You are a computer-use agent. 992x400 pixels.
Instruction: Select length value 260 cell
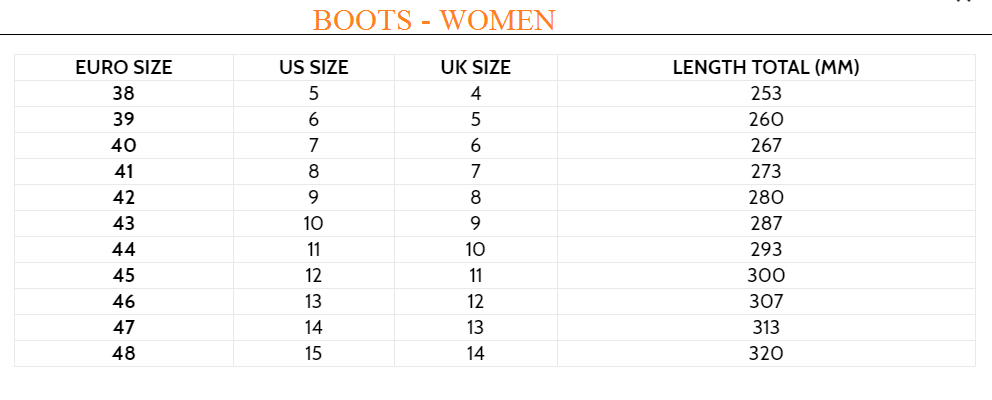point(766,120)
